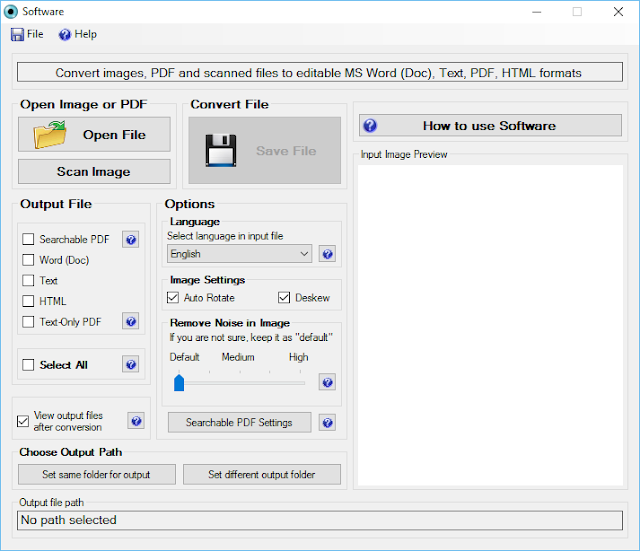Click the Input Image Preview area
This screenshot has width=640, height=551.
490,325
